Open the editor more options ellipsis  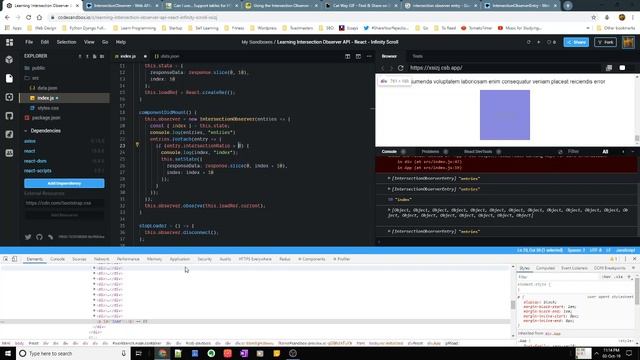pos(369,56)
